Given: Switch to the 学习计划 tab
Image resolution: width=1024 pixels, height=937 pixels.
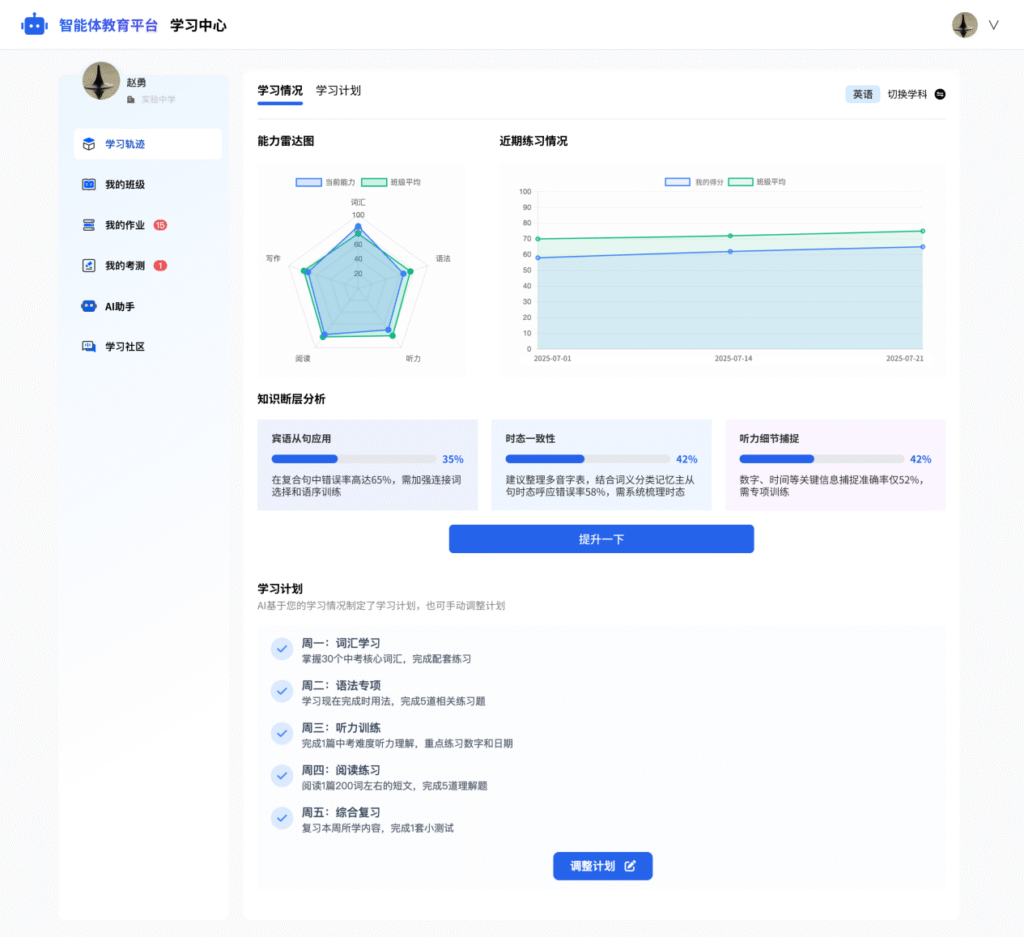Looking at the screenshot, I should click(x=338, y=91).
